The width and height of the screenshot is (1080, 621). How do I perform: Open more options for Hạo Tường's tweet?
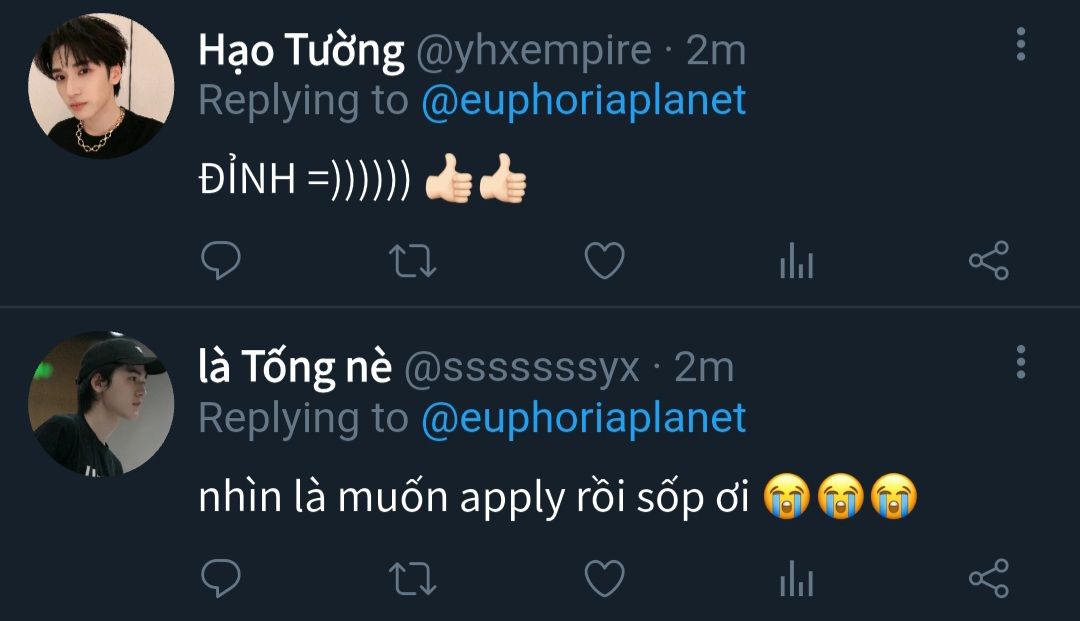1020,45
